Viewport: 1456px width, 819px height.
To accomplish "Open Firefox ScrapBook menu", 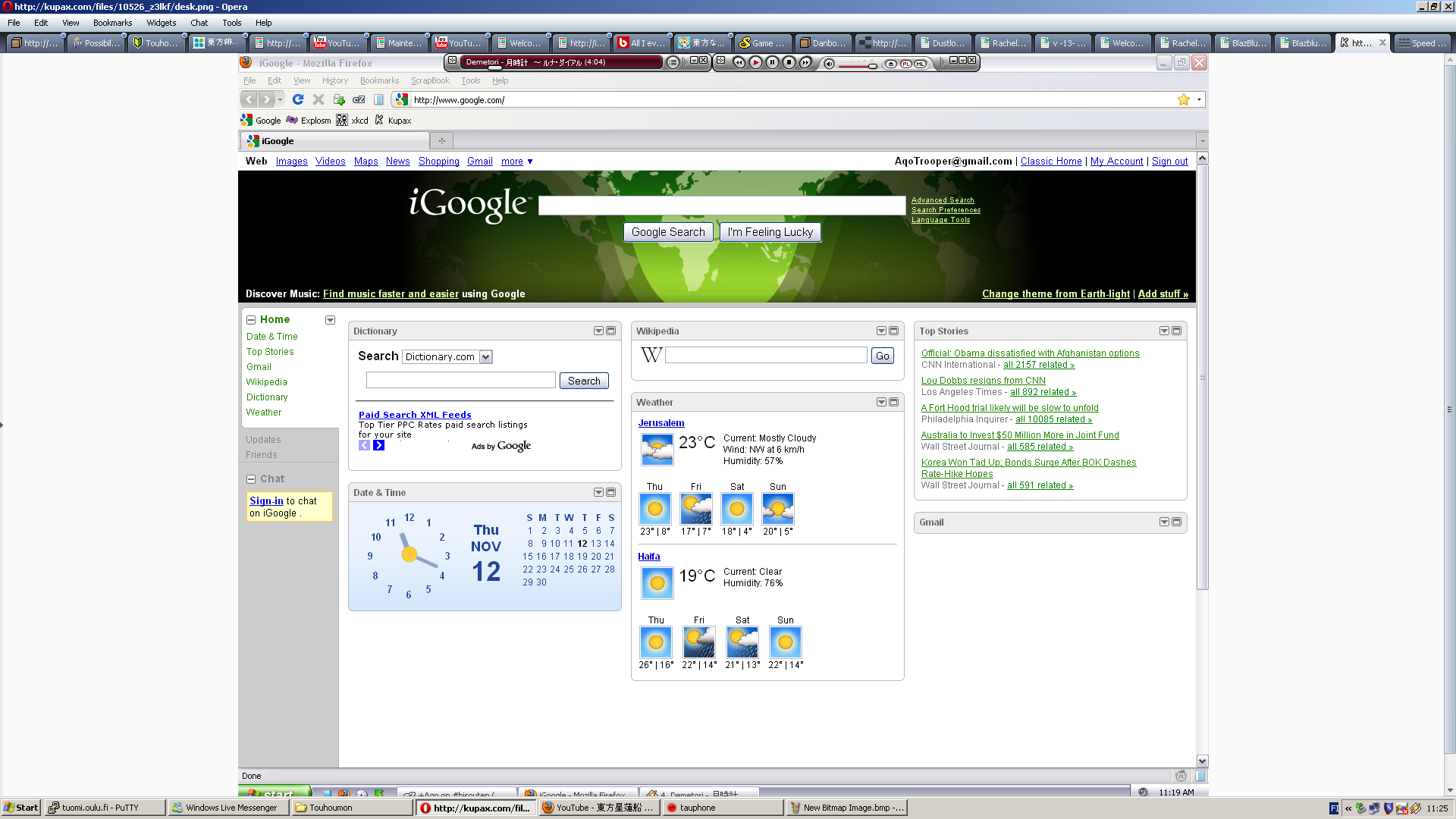I will (x=430, y=80).
